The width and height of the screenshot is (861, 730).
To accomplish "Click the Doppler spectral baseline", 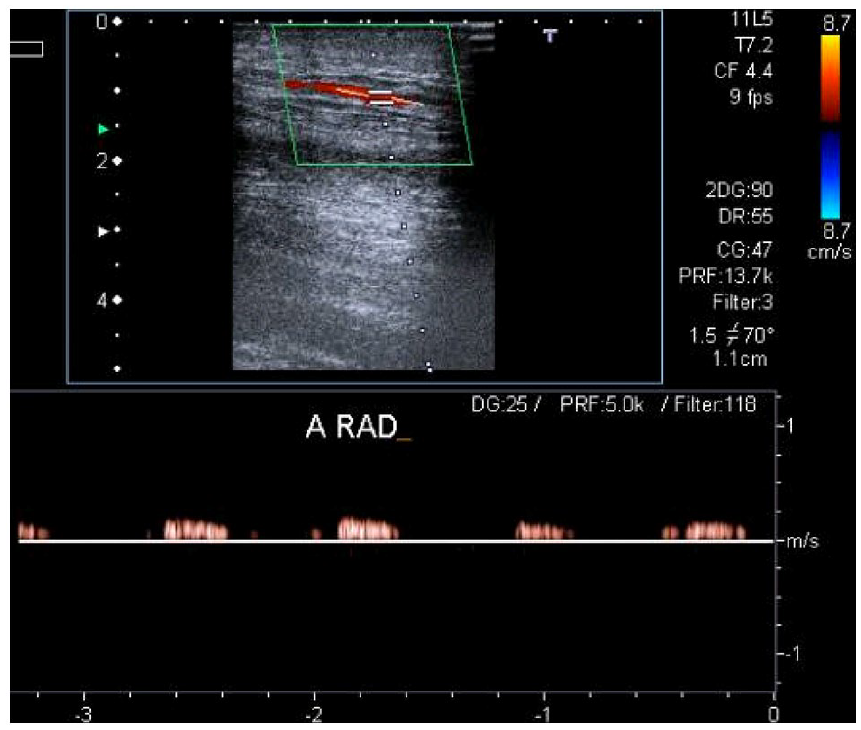I will coord(396,542).
